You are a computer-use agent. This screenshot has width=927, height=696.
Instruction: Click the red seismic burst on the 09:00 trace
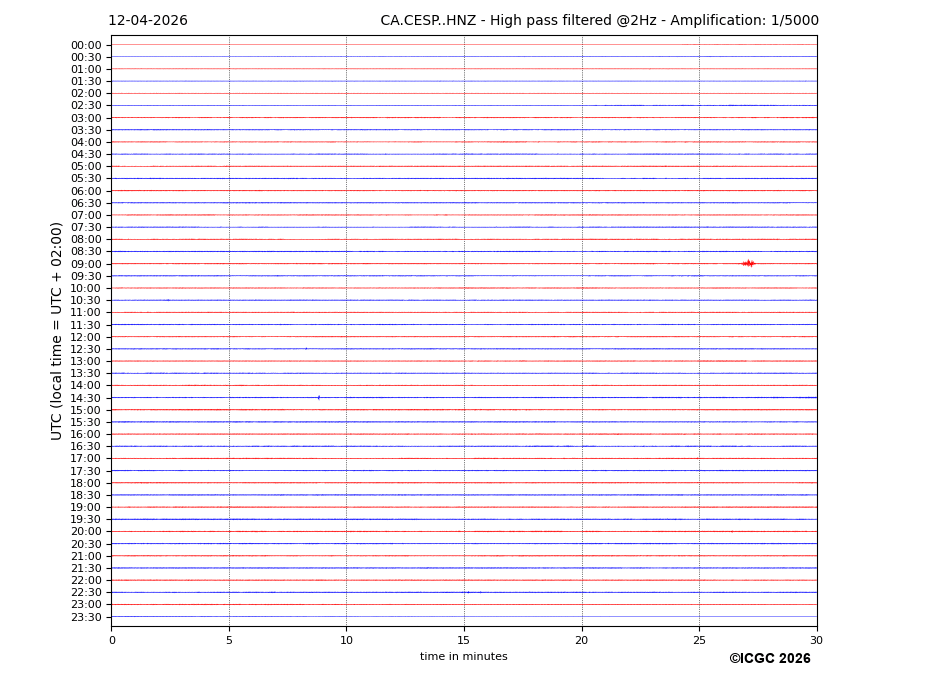(748, 263)
